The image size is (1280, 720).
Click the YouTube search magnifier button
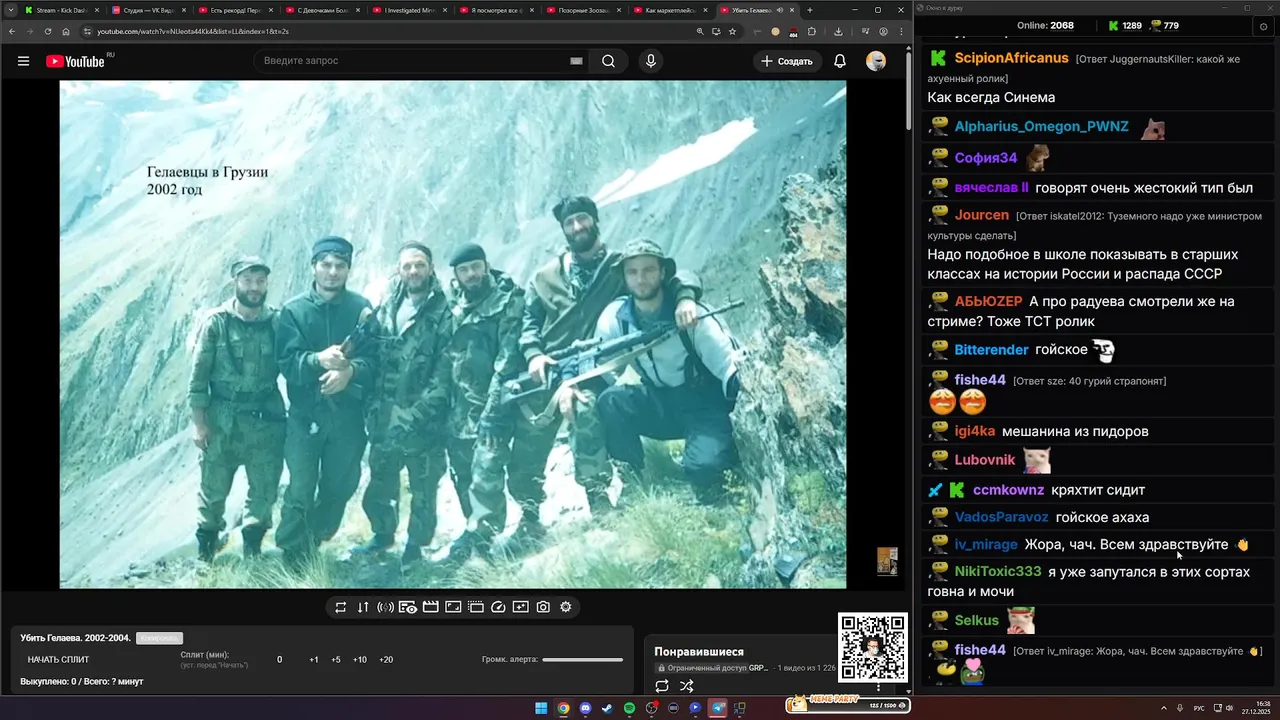[x=608, y=61]
